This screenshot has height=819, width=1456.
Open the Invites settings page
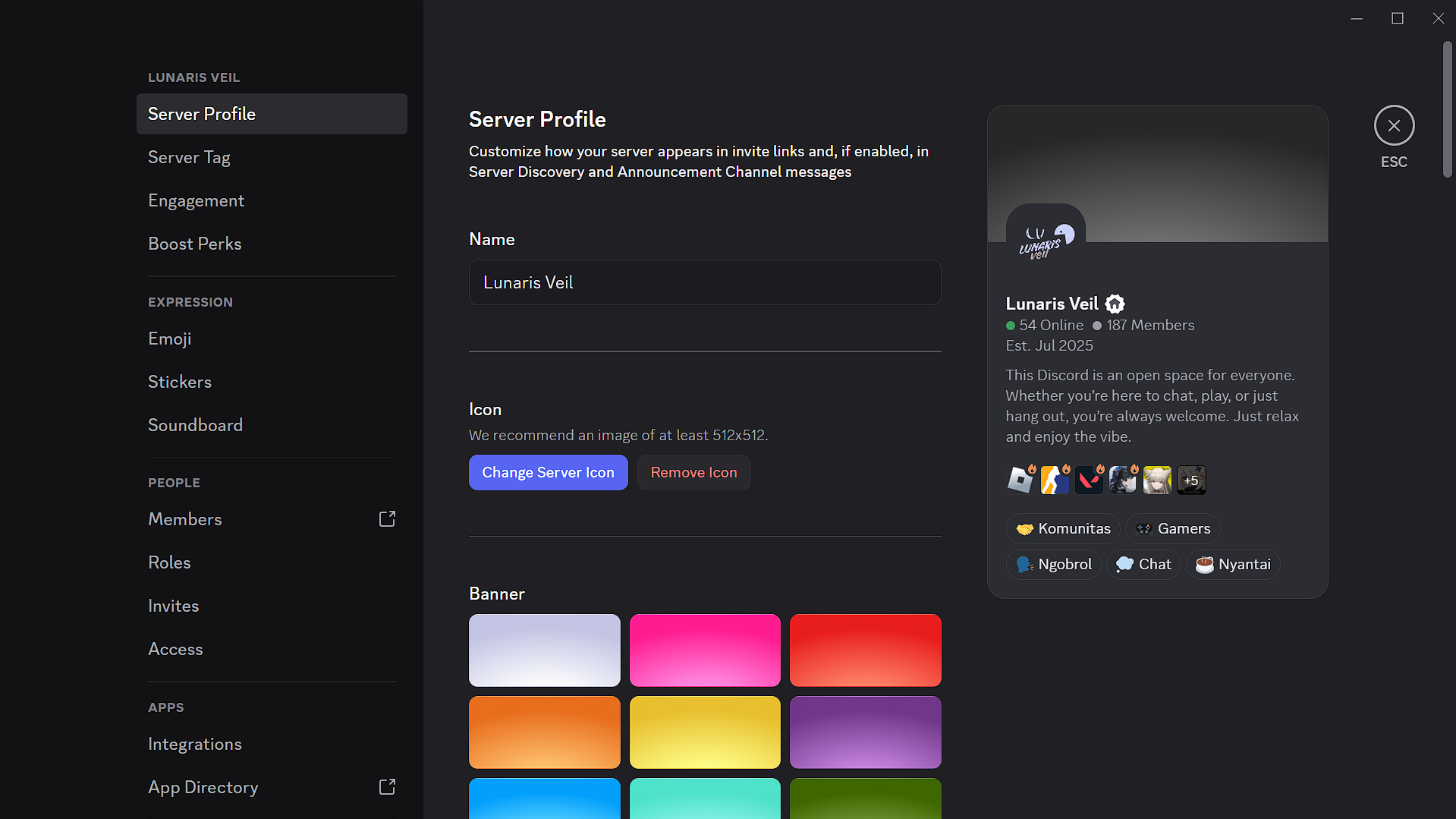(x=272, y=606)
